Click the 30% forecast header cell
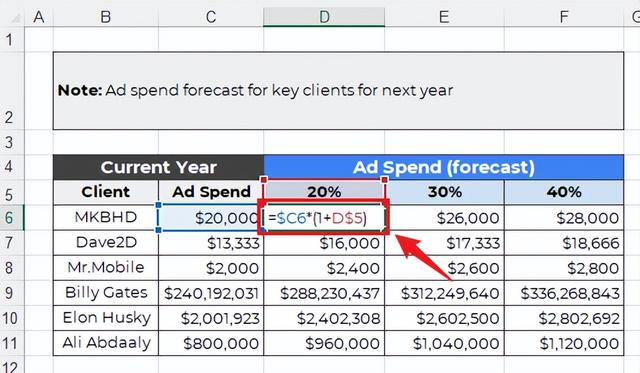The image size is (640, 373). click(x=444, y=192)
